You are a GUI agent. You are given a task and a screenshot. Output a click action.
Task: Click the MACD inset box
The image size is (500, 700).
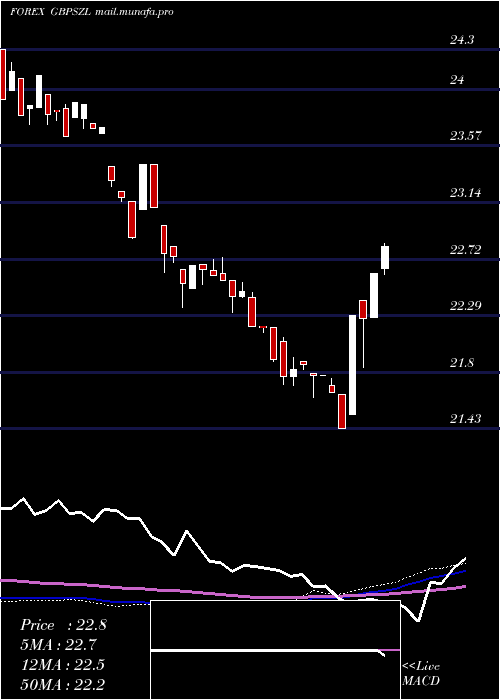[x=275, y=650]
